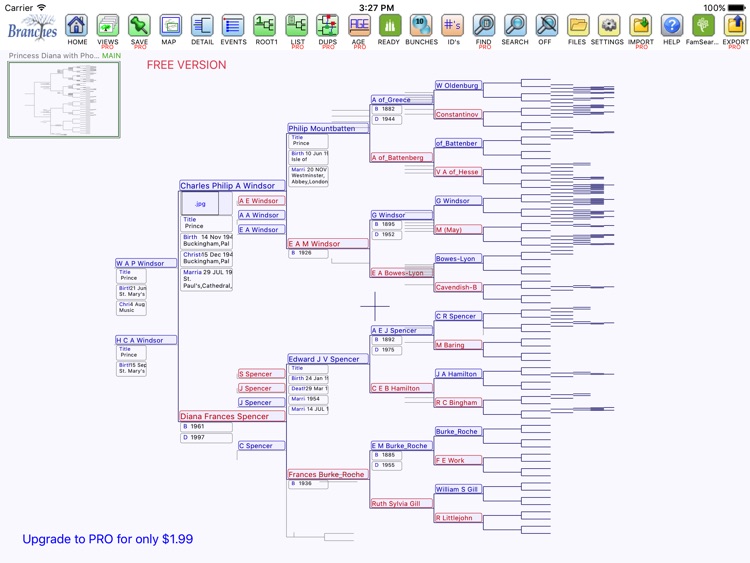
Task: Open SETTINGS gear icon
Action: [x=609, y=26]
